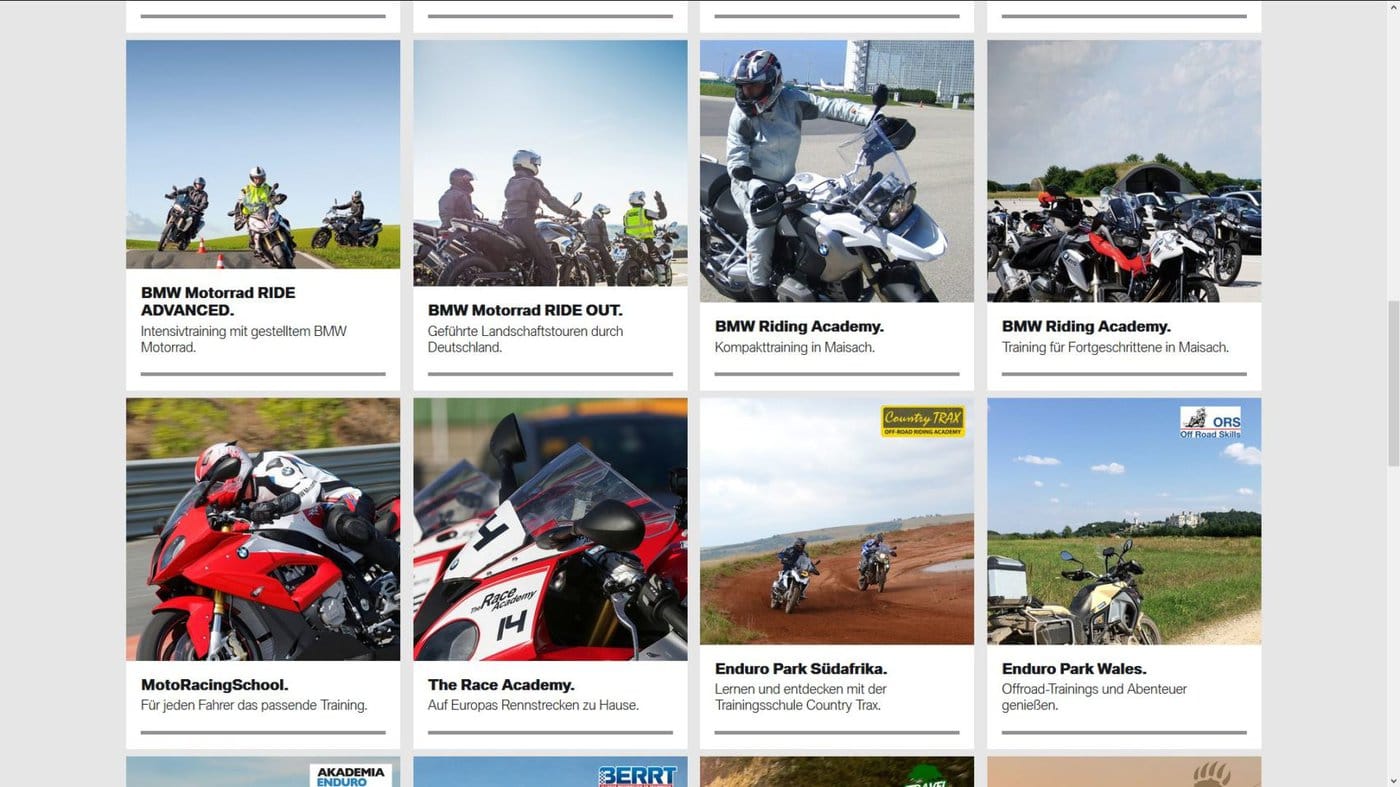
Task: Open the BMW Motorrad RIDE OUT photo
Action: tap(550, 163)
